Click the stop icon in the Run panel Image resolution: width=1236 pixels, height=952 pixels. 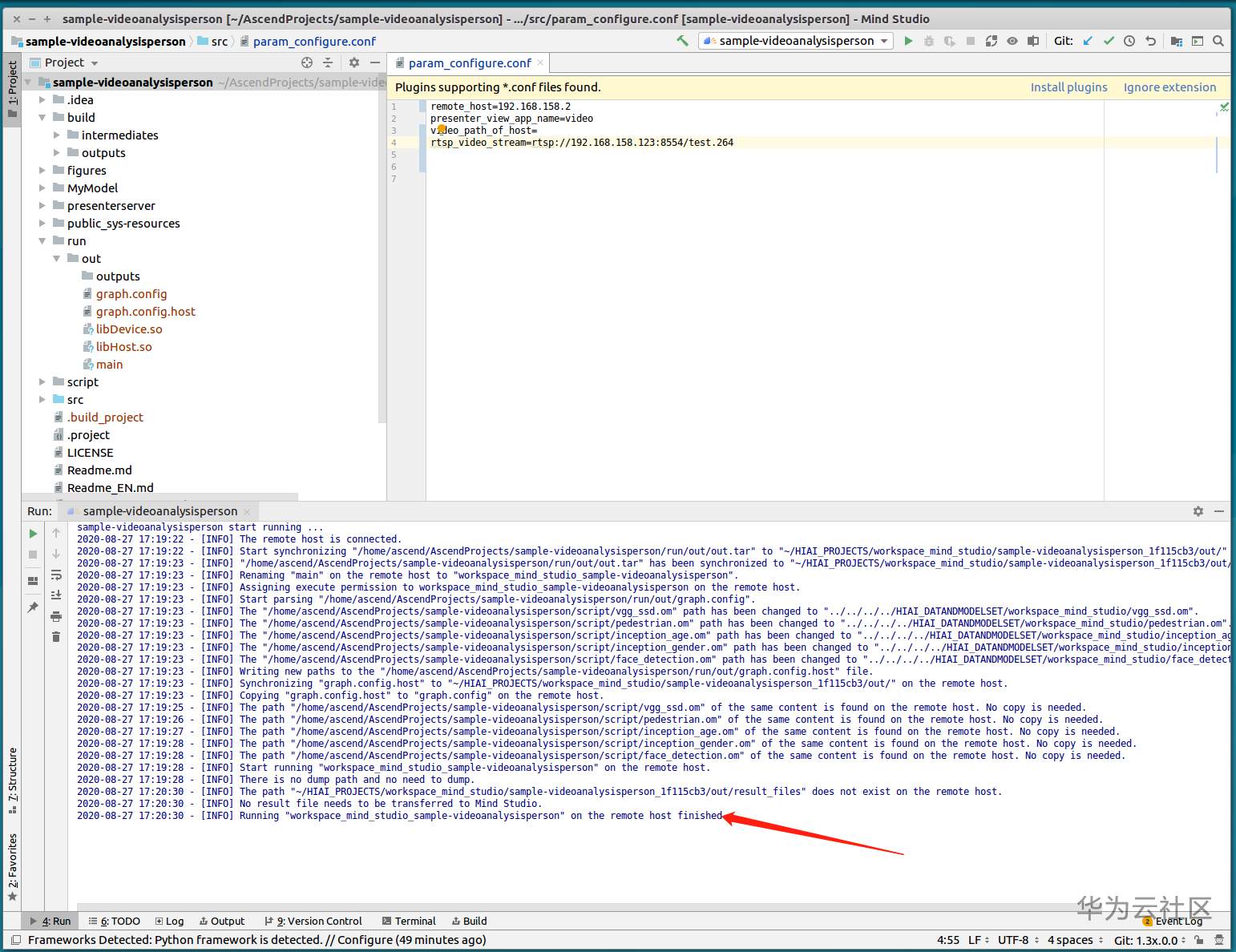click(33, 555)
